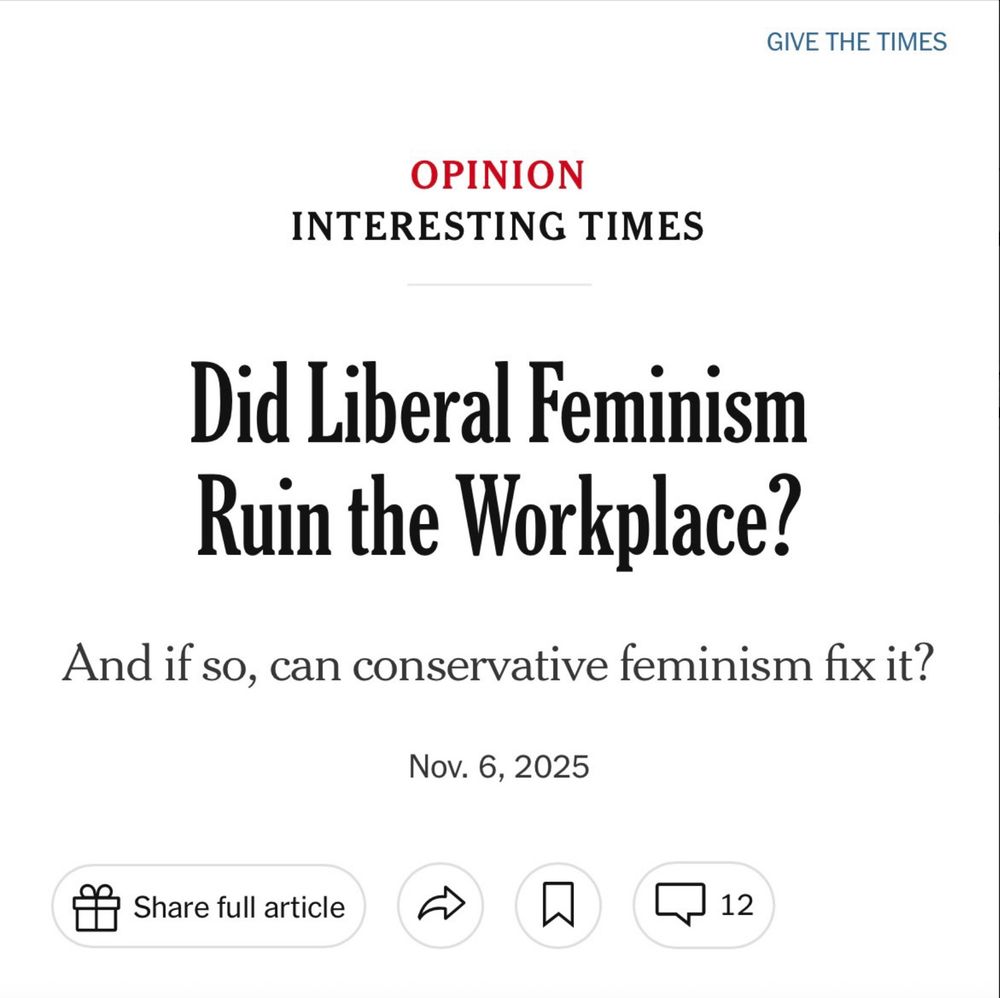Open the INTERESTING TIMES column header

click(497, 227)
